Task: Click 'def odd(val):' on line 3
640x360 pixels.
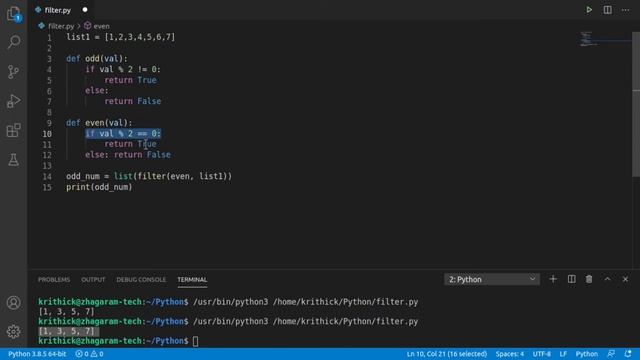Action: (97, 58)
